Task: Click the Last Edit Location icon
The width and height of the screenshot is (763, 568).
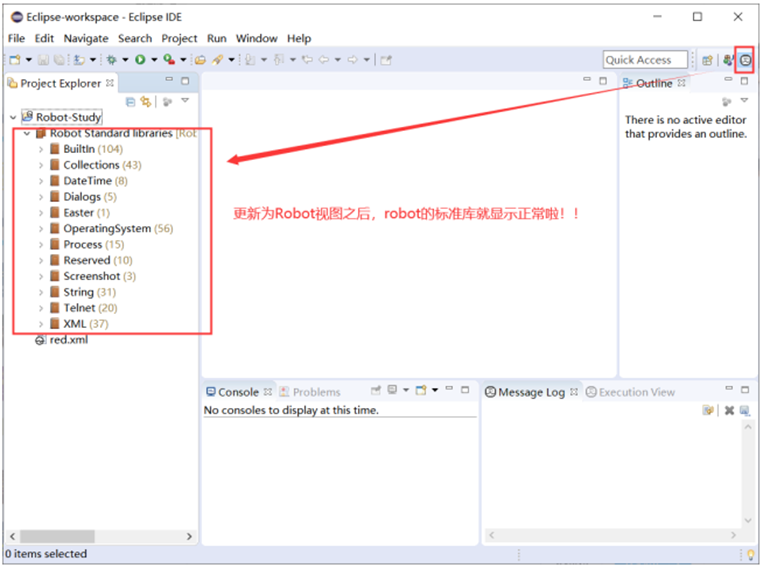Action: (307, 59)
